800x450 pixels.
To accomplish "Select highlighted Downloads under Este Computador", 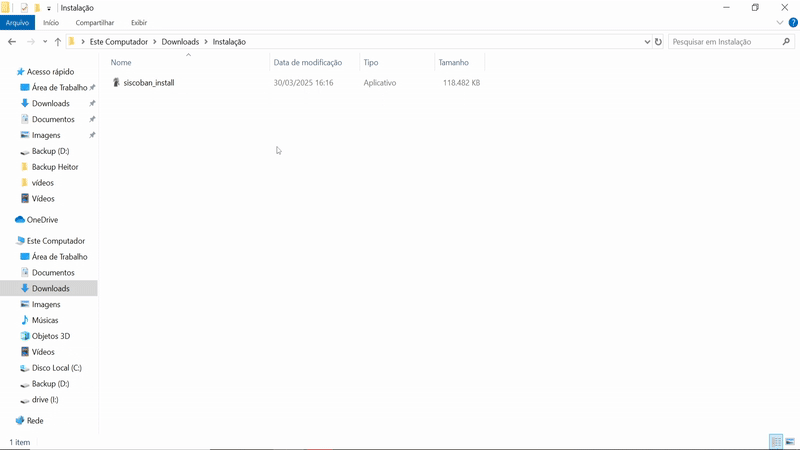I will [x=51, y=288].
